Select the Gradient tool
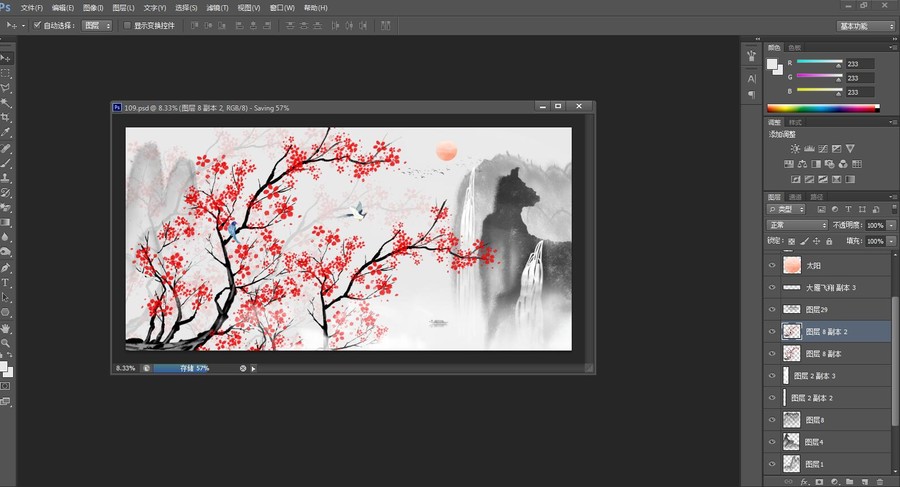900x487 pixels. click(6, 222)
